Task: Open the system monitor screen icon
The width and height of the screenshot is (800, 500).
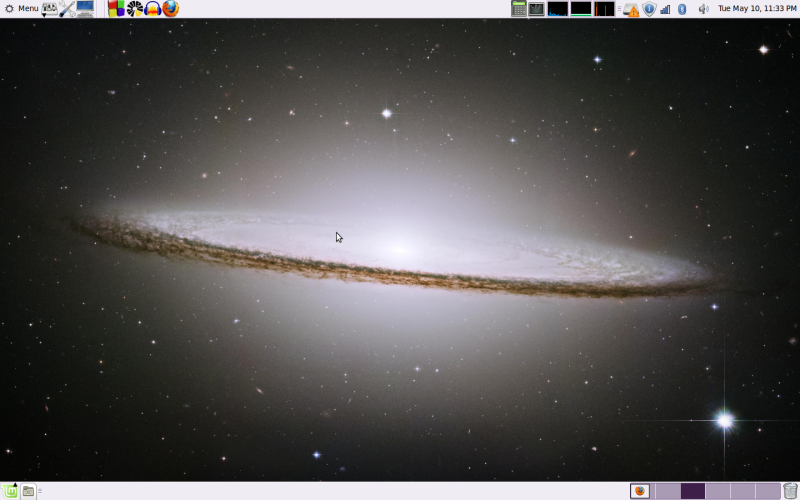Action: 536,9
